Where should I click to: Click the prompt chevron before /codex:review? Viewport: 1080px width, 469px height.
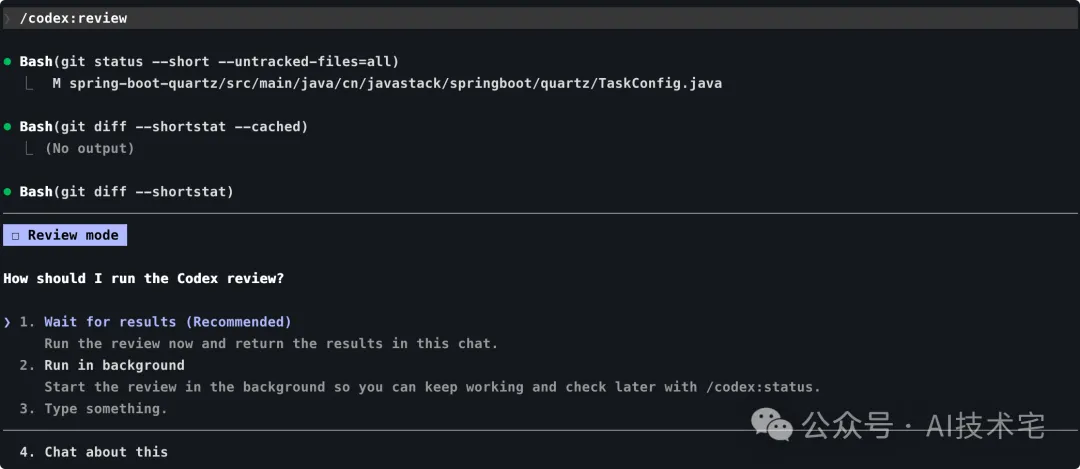[x=8, y=18]
